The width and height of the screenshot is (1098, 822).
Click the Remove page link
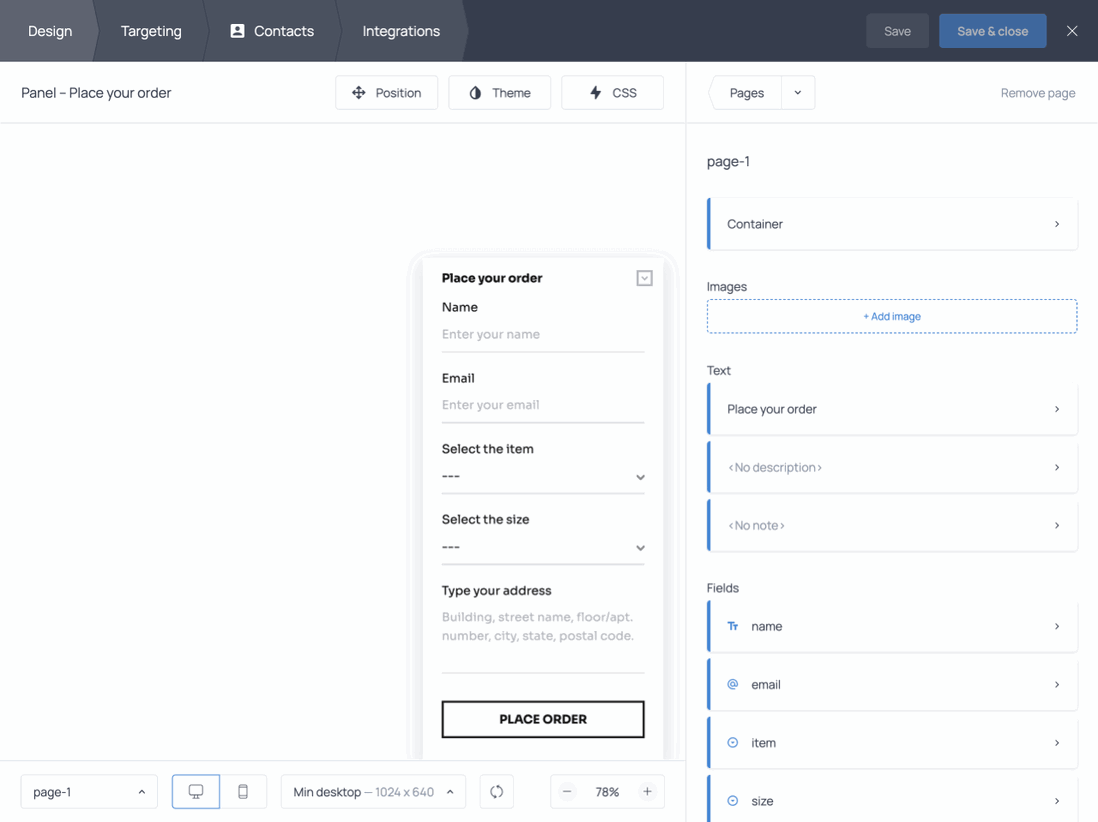(1037, 93)
